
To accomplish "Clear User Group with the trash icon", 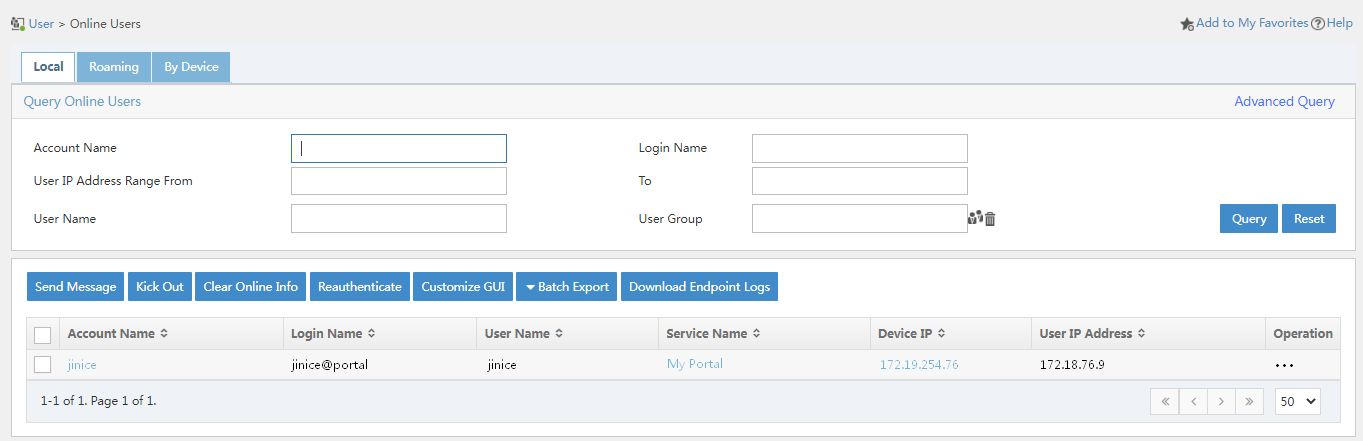I will coord(990,218).
